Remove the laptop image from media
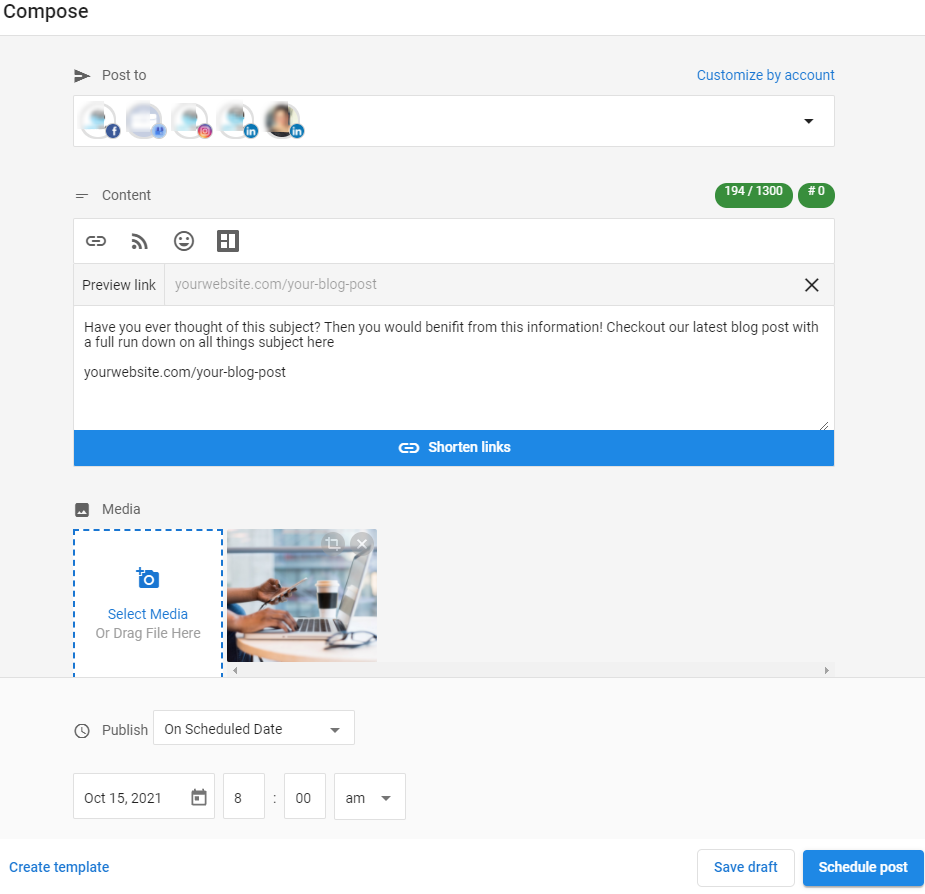The width and height of the screenshot is (925, 894). [362, 543]
